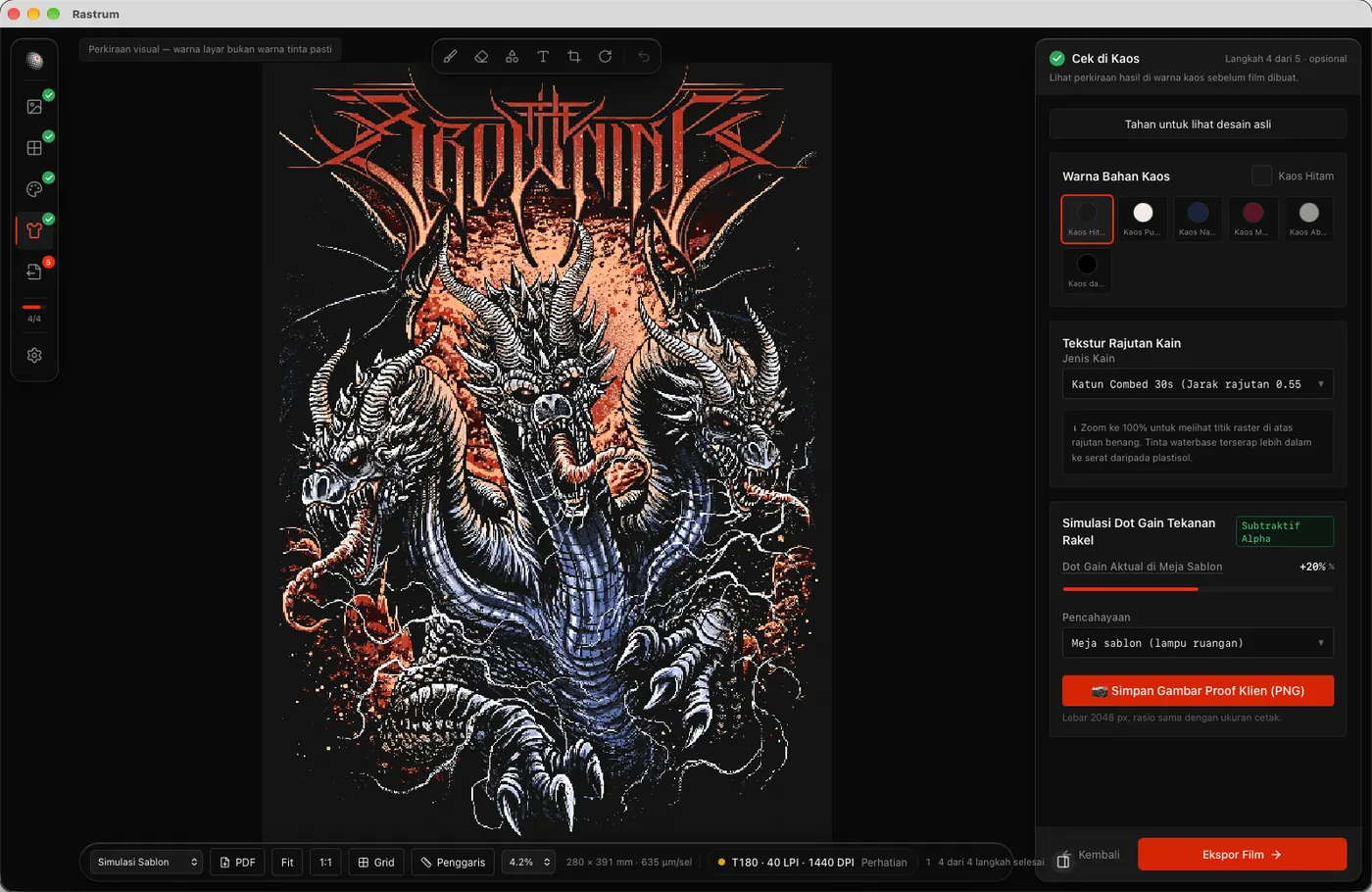Click the Kembali back button
1372x892 pixels.
pos(1099,855)
